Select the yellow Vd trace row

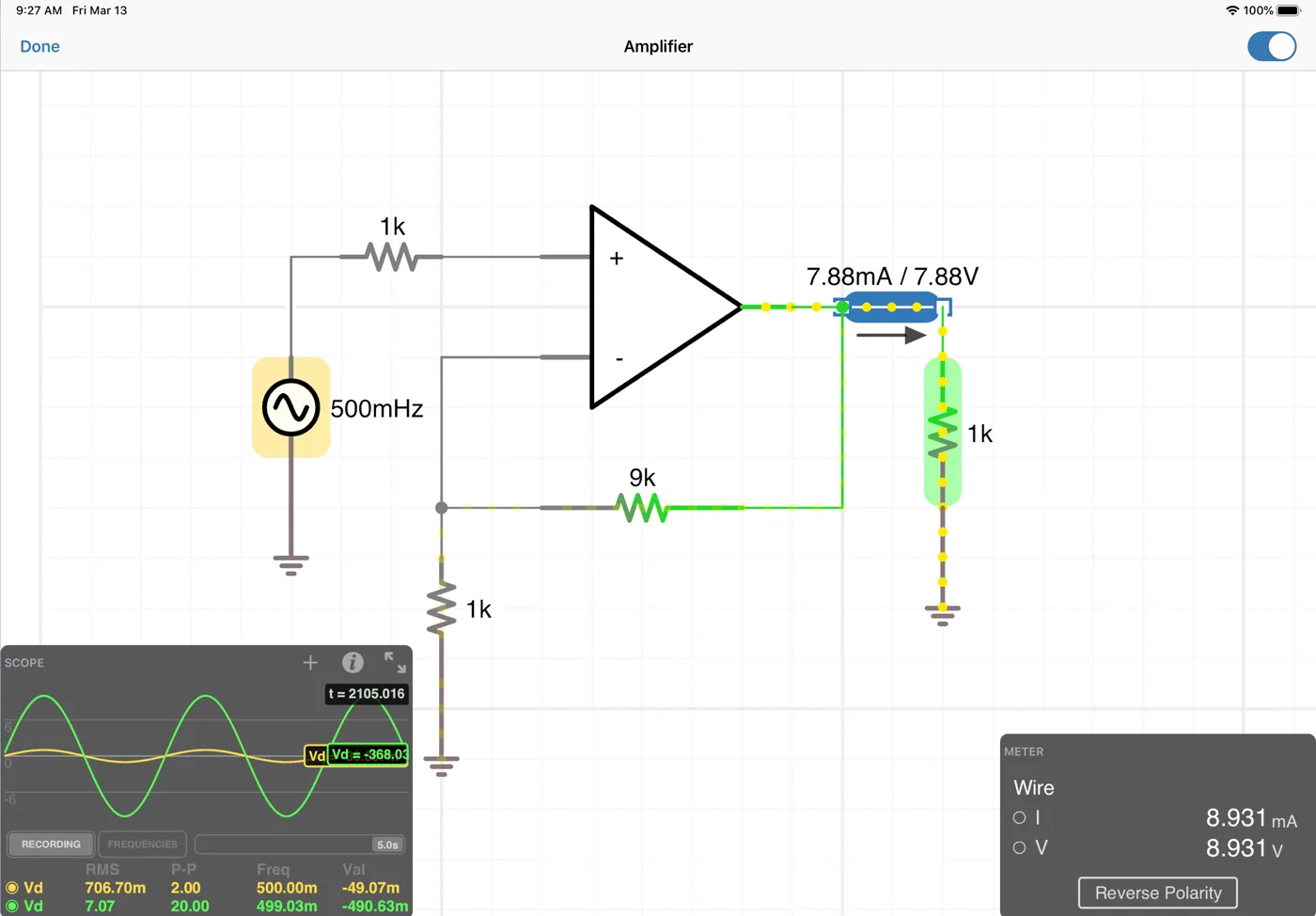pyautogui.click(x=206, y=888)
